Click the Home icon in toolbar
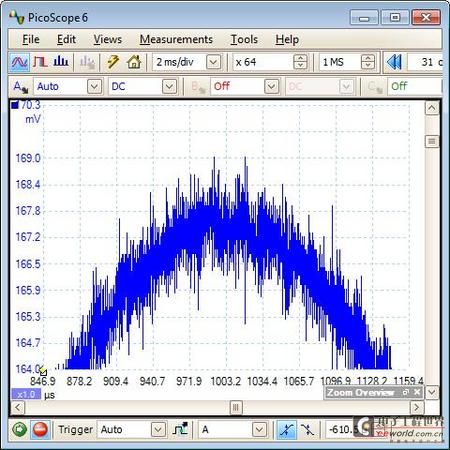The height and width of the screenshot is (450, 450). [134, 62]
